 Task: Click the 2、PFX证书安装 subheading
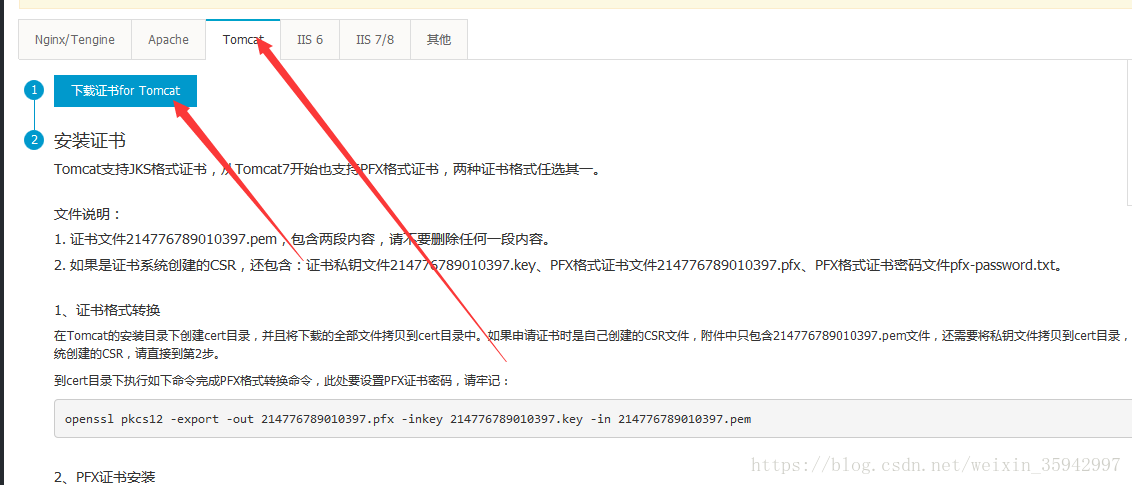[105, 476]
